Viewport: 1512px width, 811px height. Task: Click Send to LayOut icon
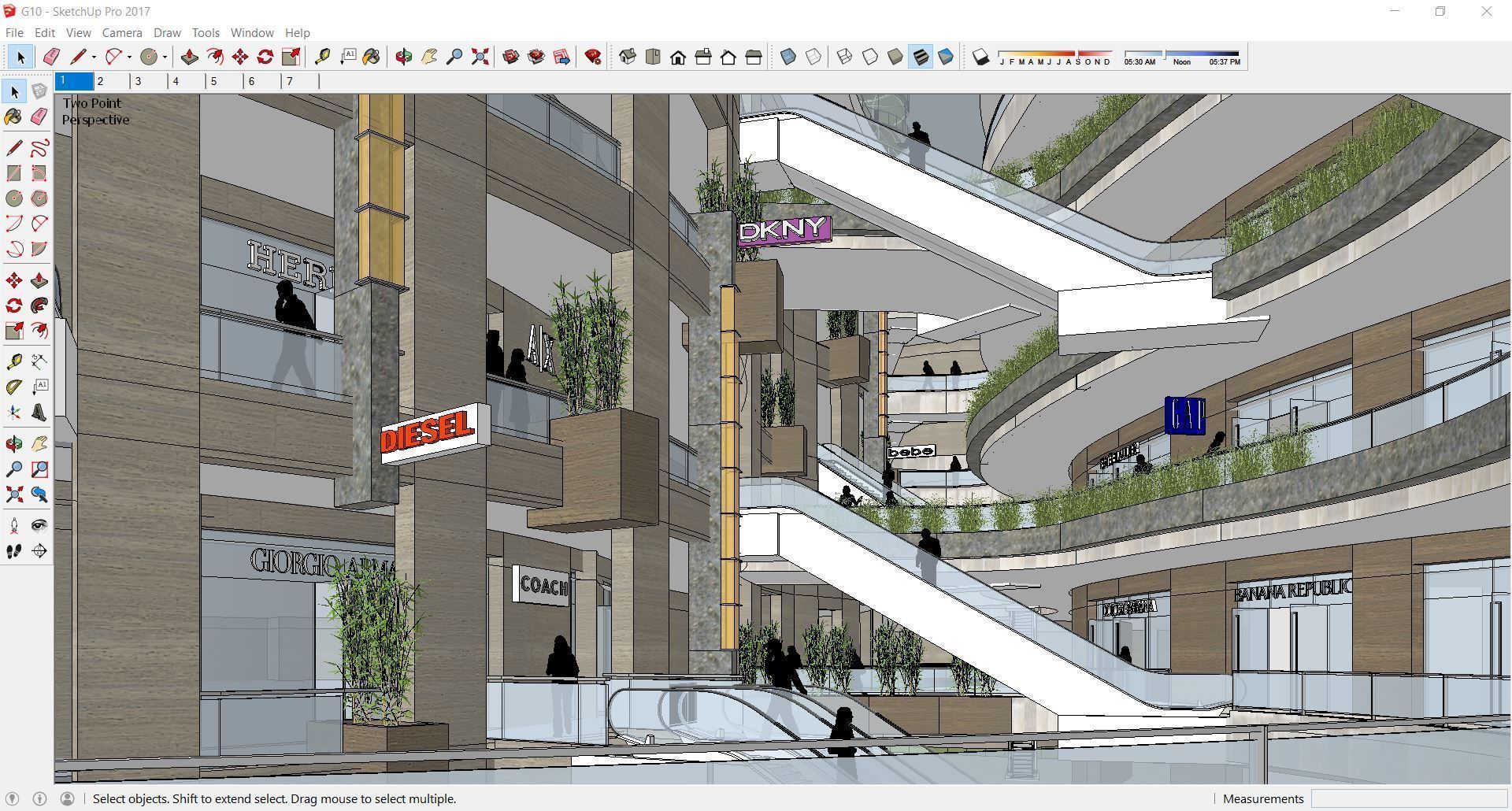[x=561, y=57]
